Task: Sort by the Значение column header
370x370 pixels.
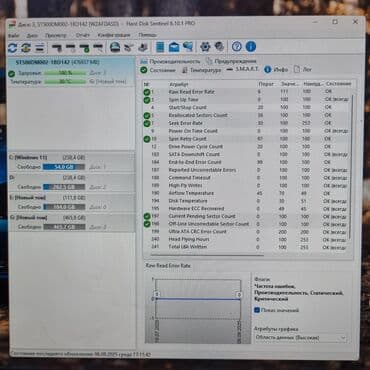Action: coord(289,84)
